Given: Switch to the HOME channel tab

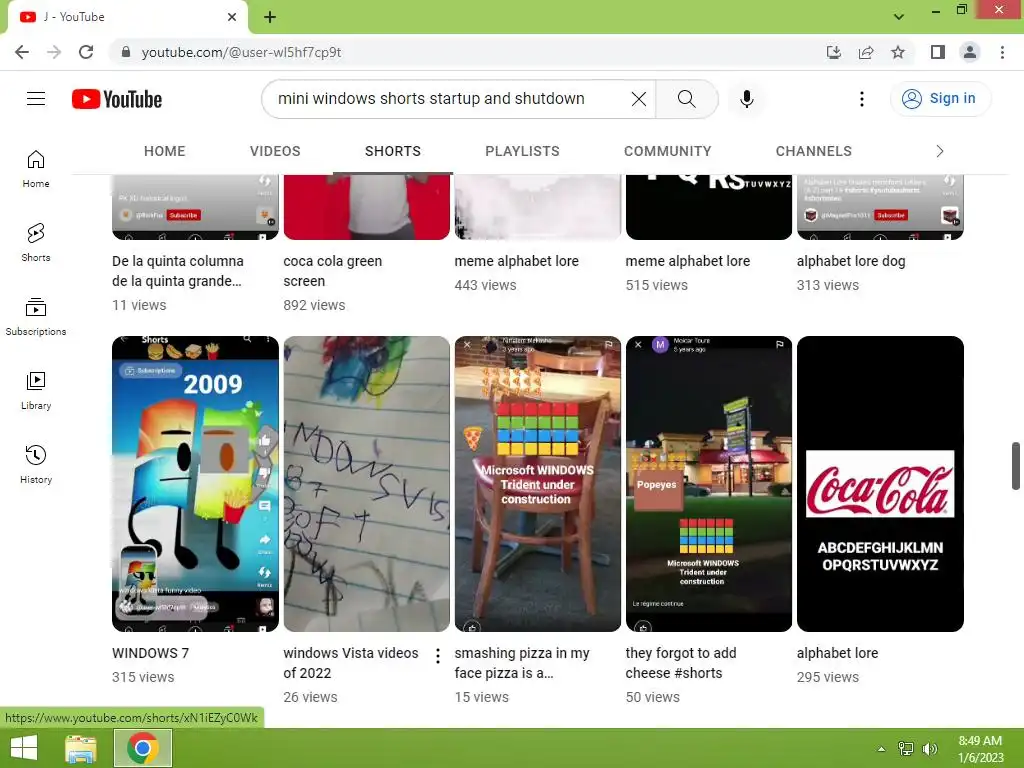Looking at the screenshot, I should click(165, 151).
